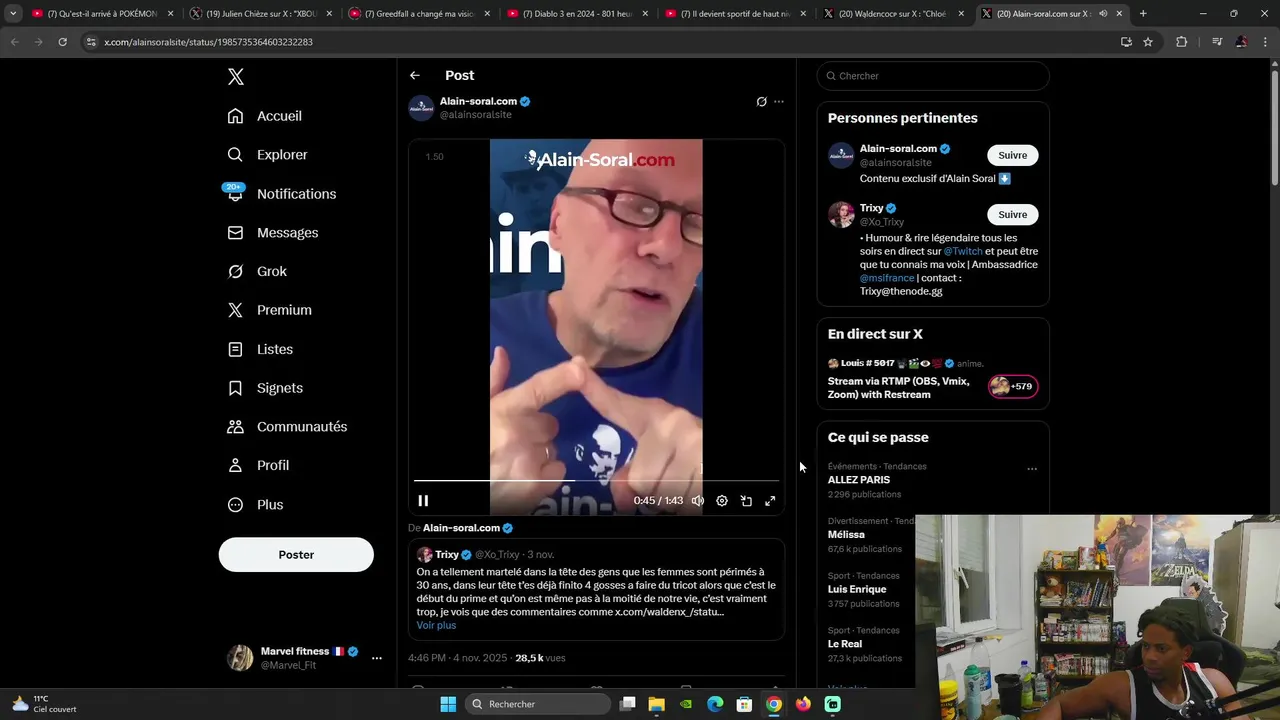The width and height of the screenshot is (1280, 720).
Task: Click the X logo in sidebar
Action: [235, 77]
